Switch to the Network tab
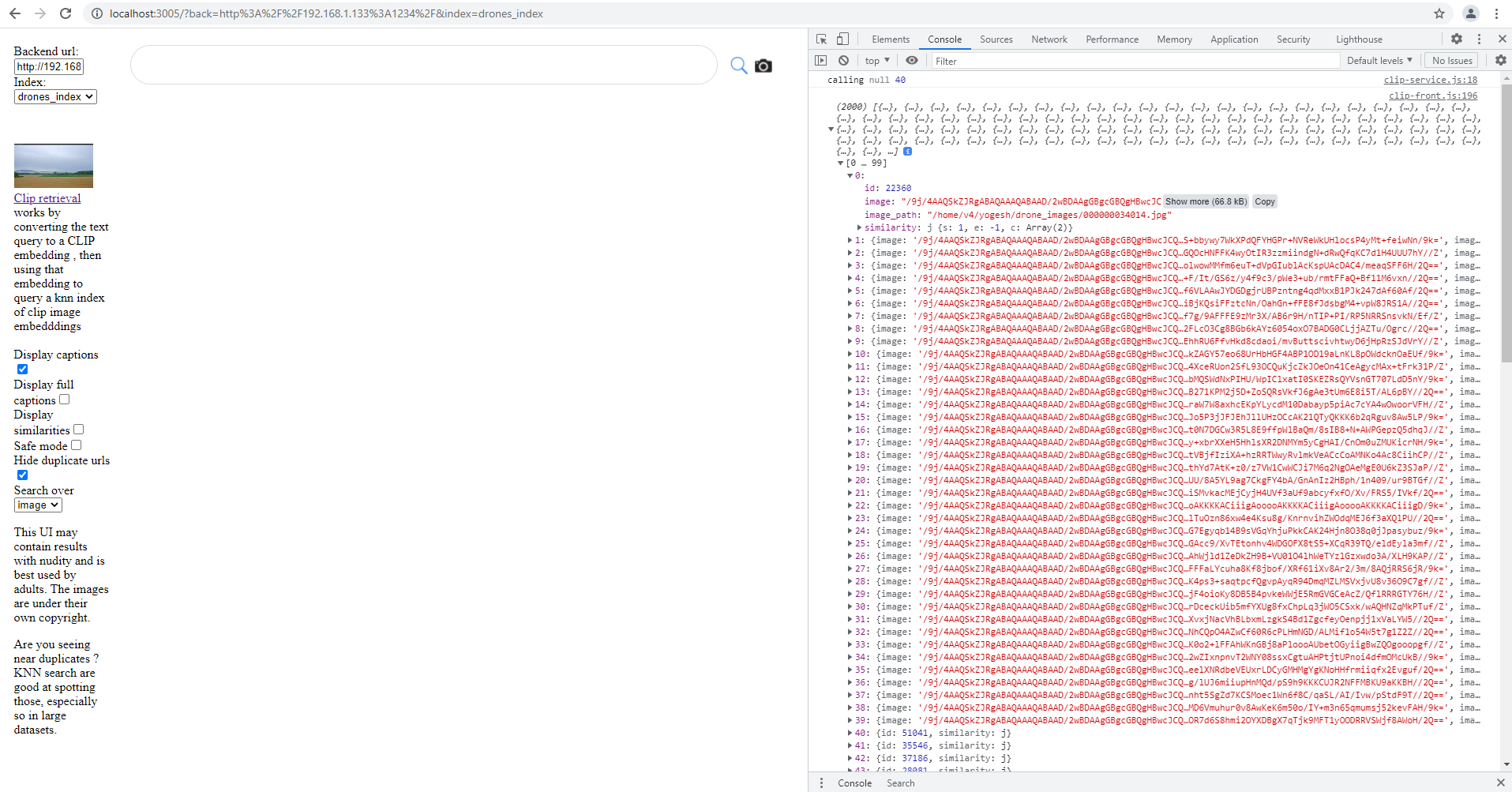 (x=1049, y=39)
